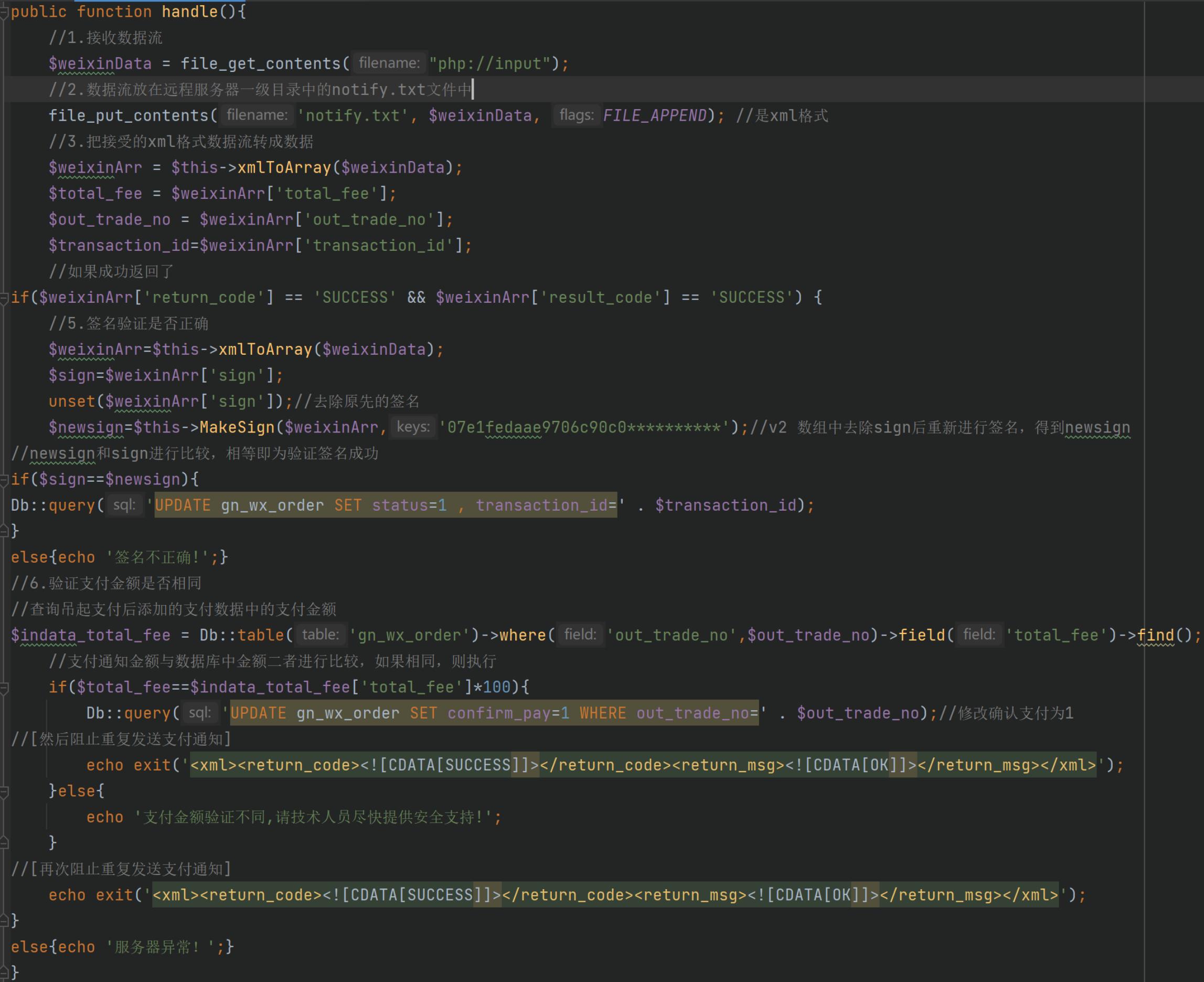Click the MakeSign method call
The image size is (1204, 982).
click(x=237, y=427)
